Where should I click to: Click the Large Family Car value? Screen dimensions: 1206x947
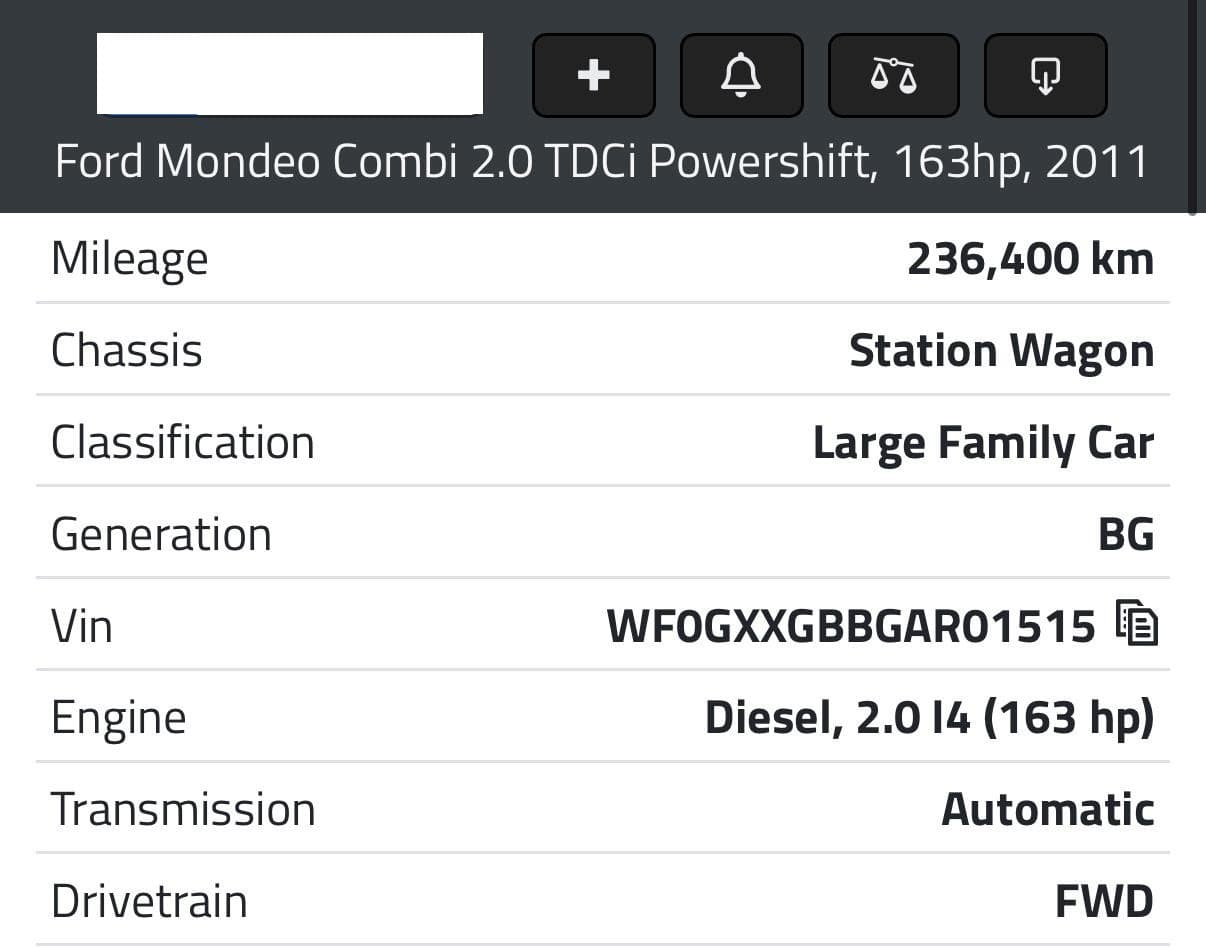983,443
